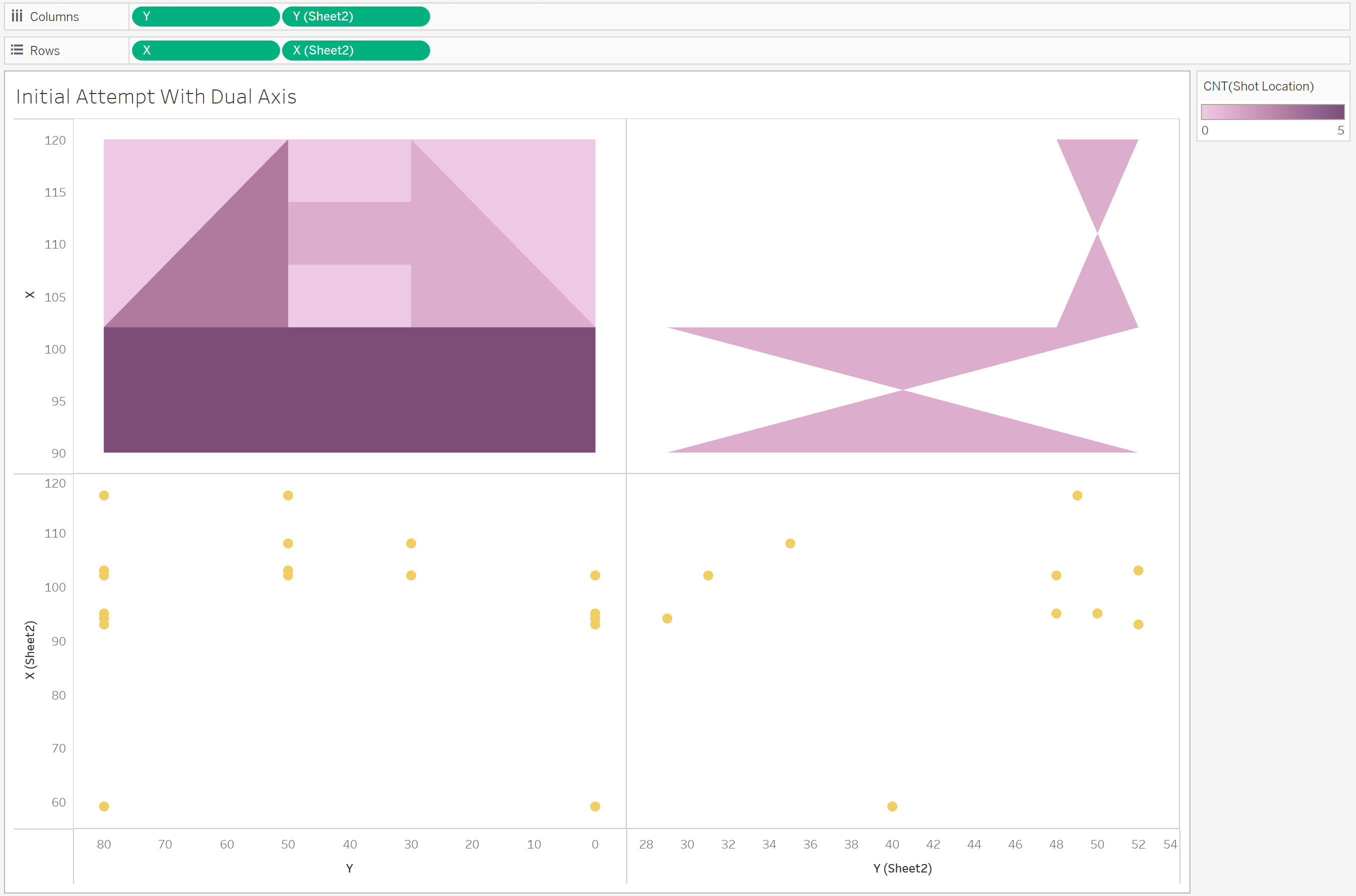Click the Columns shelf icon
The image size is (1356, 896).
coord(17,16)
